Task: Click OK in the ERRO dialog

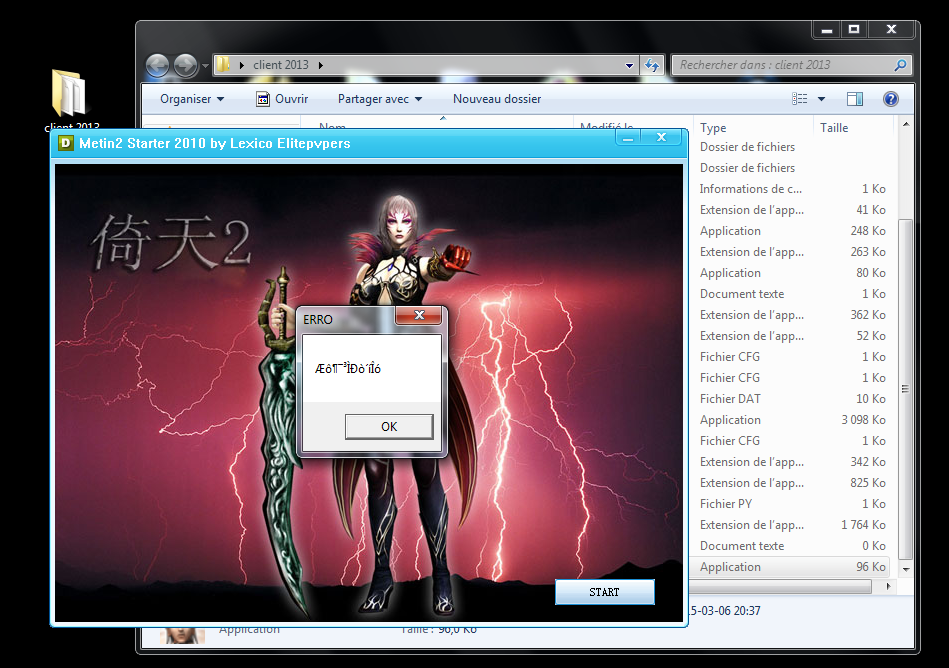Action: [389, 427]
